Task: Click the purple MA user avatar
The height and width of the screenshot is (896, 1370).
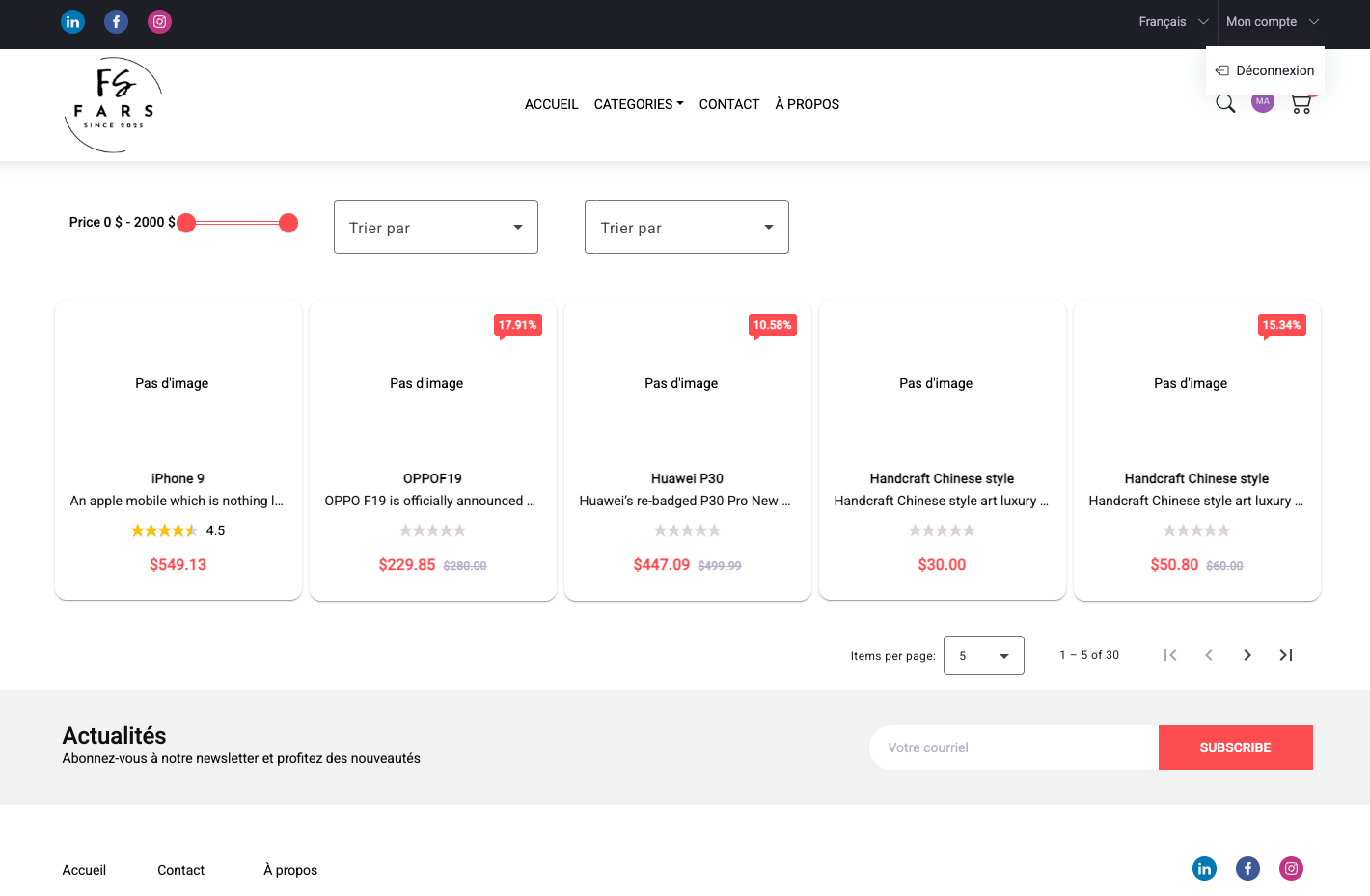Action: 1263,102
